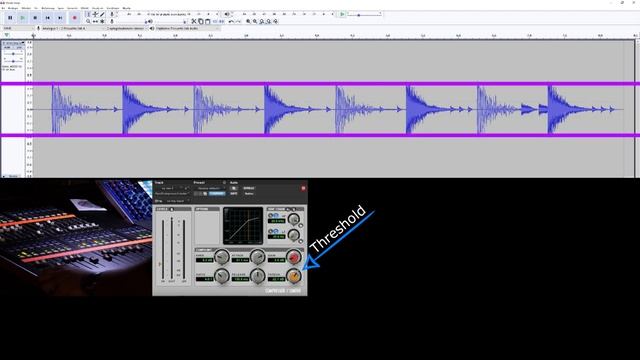Open the Werkzeuge menu
The height and width of the screenshot is (360, 640).
point(113,8)
